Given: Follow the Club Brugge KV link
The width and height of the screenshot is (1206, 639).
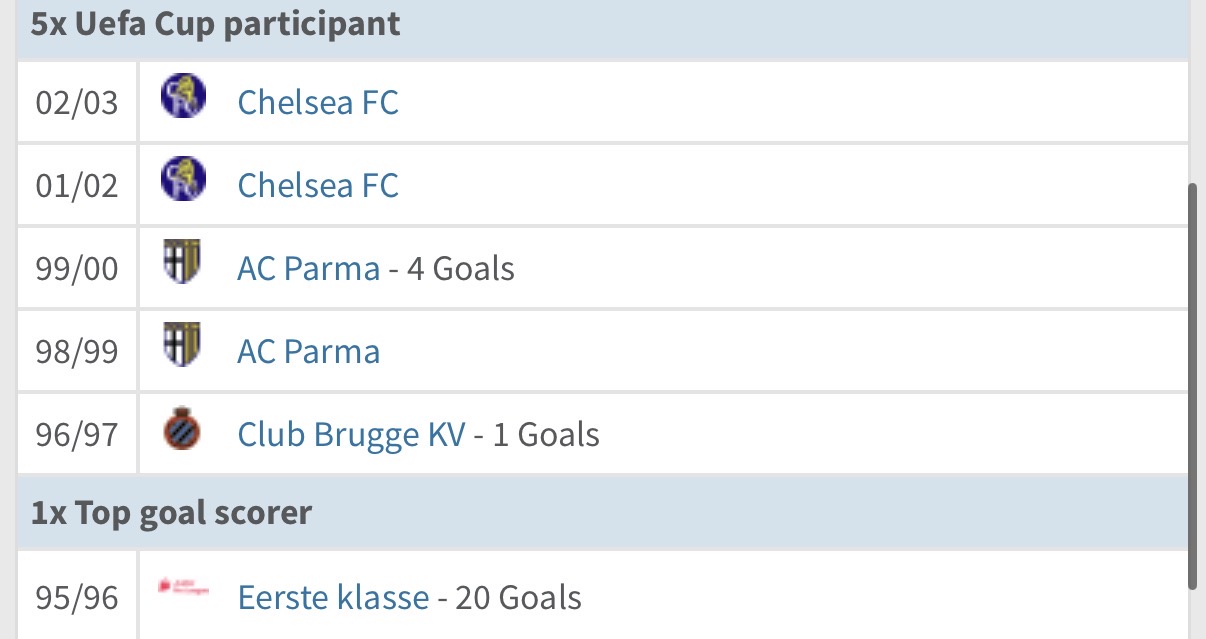Looking at the screenshot, I should [x=351, y=434].
